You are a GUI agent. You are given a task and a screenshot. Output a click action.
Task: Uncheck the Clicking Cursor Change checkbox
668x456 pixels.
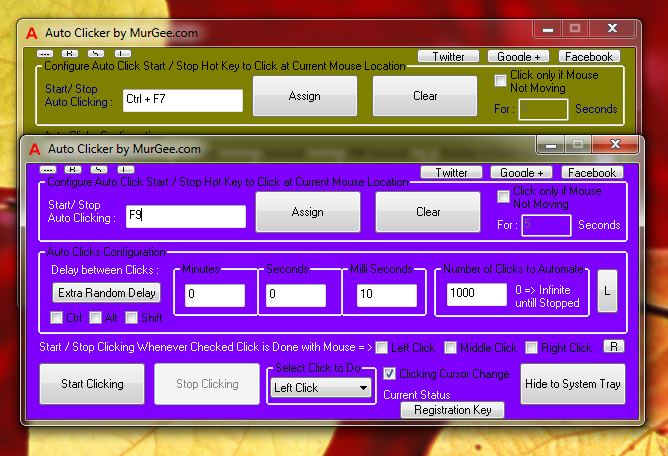pyautogui.click(x=389, y=374)
